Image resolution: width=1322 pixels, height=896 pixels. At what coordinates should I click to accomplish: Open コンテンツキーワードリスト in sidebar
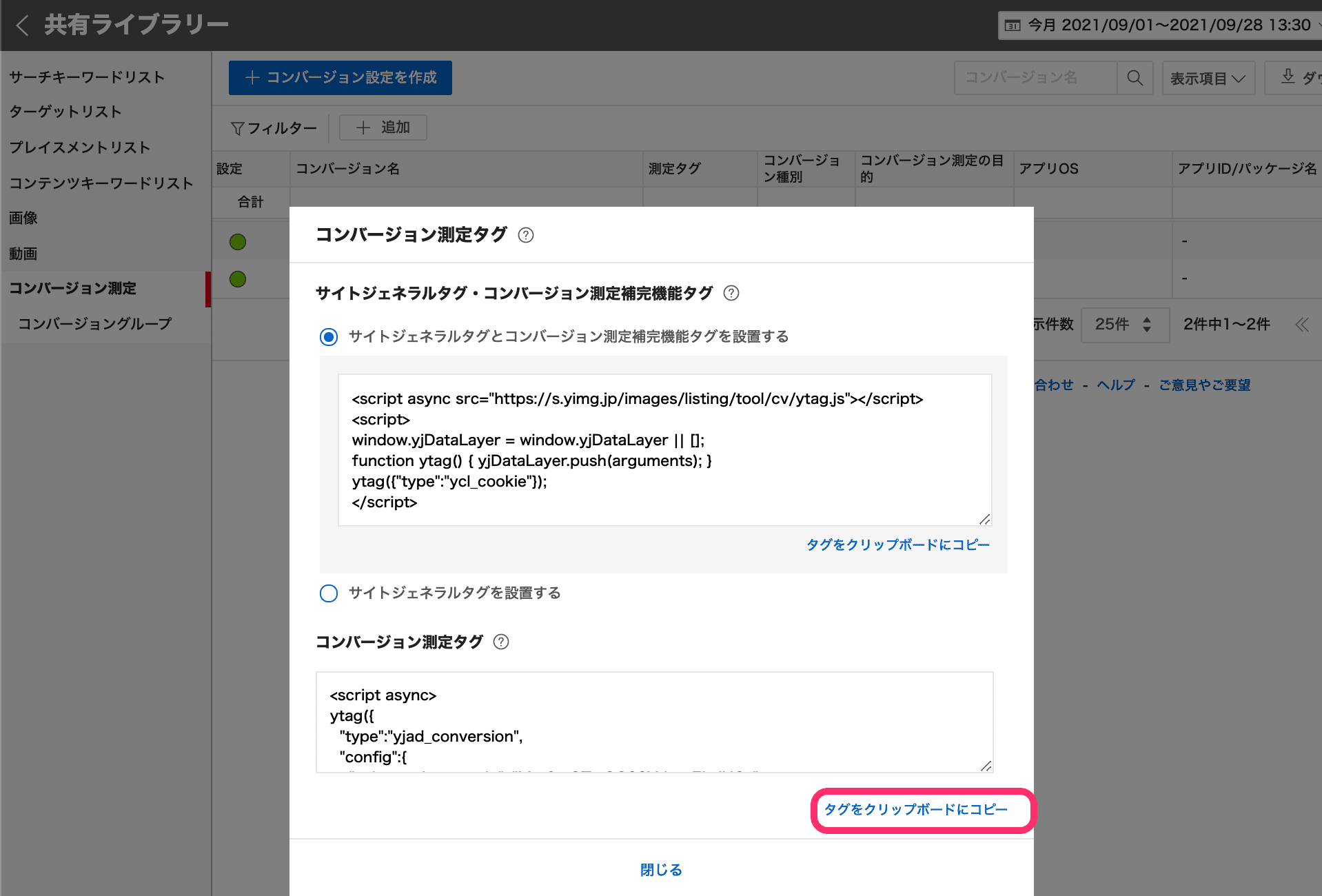[x=101, y=183]
